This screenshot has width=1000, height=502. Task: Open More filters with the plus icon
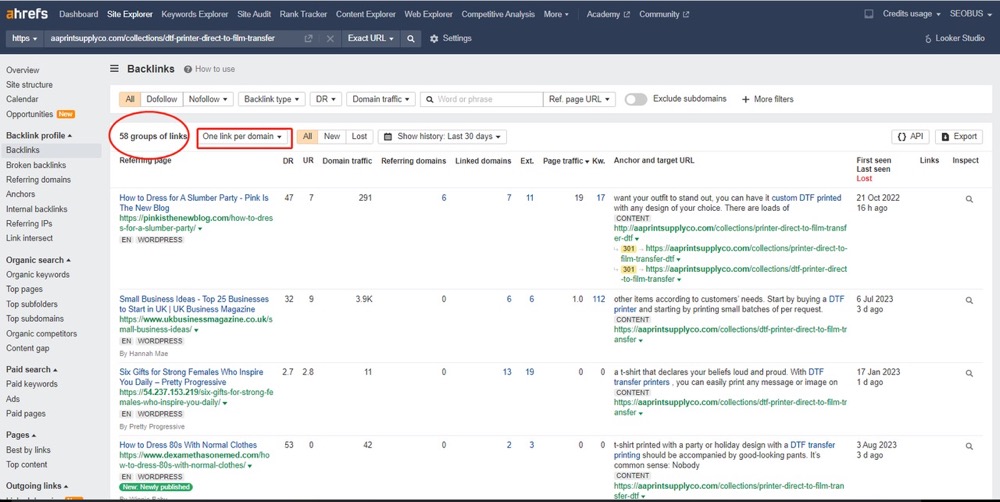click(x=767, y=100)
